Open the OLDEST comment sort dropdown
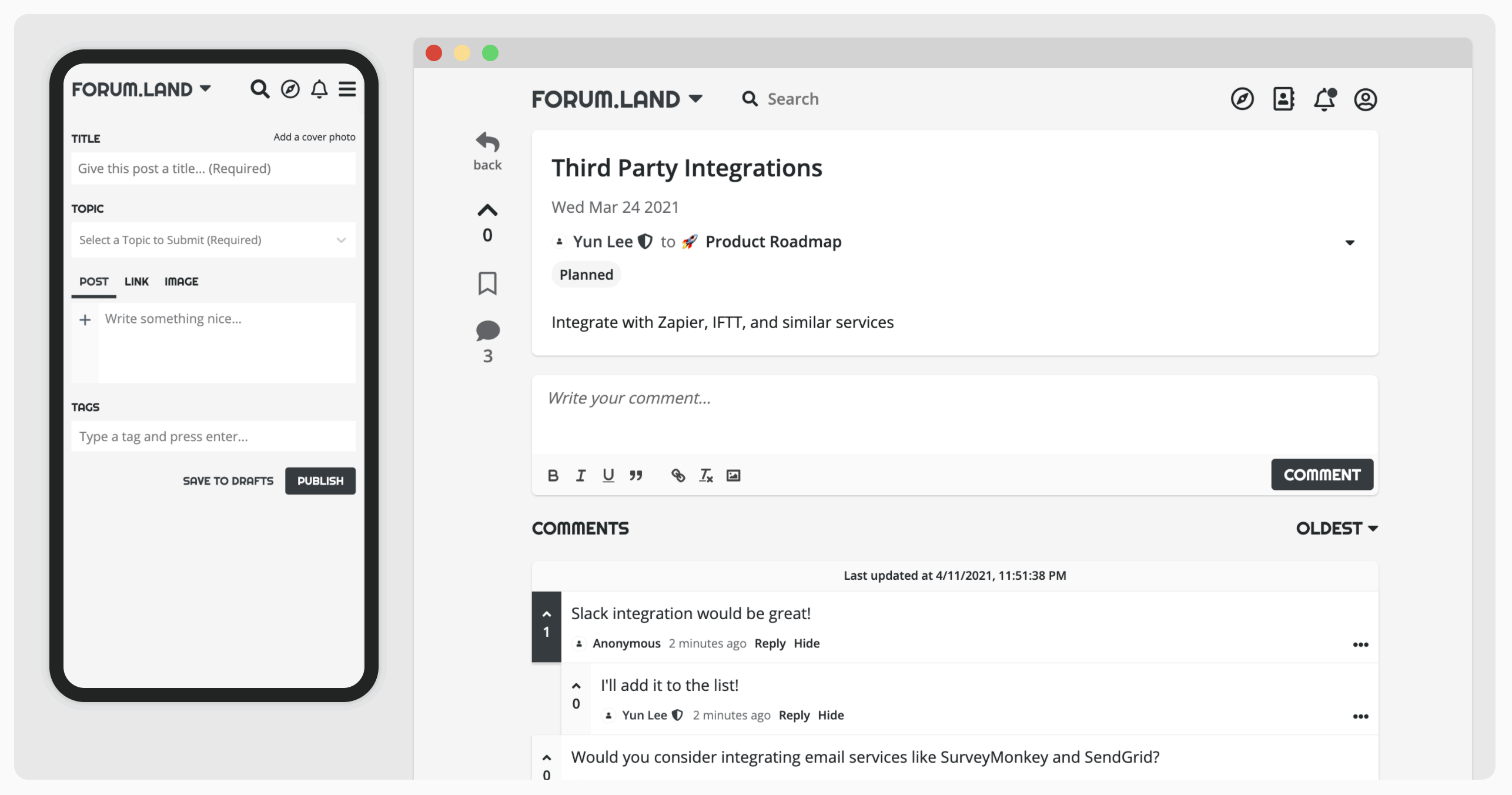The height and width of the screenshot is (795, 1512). click(x=1336, y=529)
